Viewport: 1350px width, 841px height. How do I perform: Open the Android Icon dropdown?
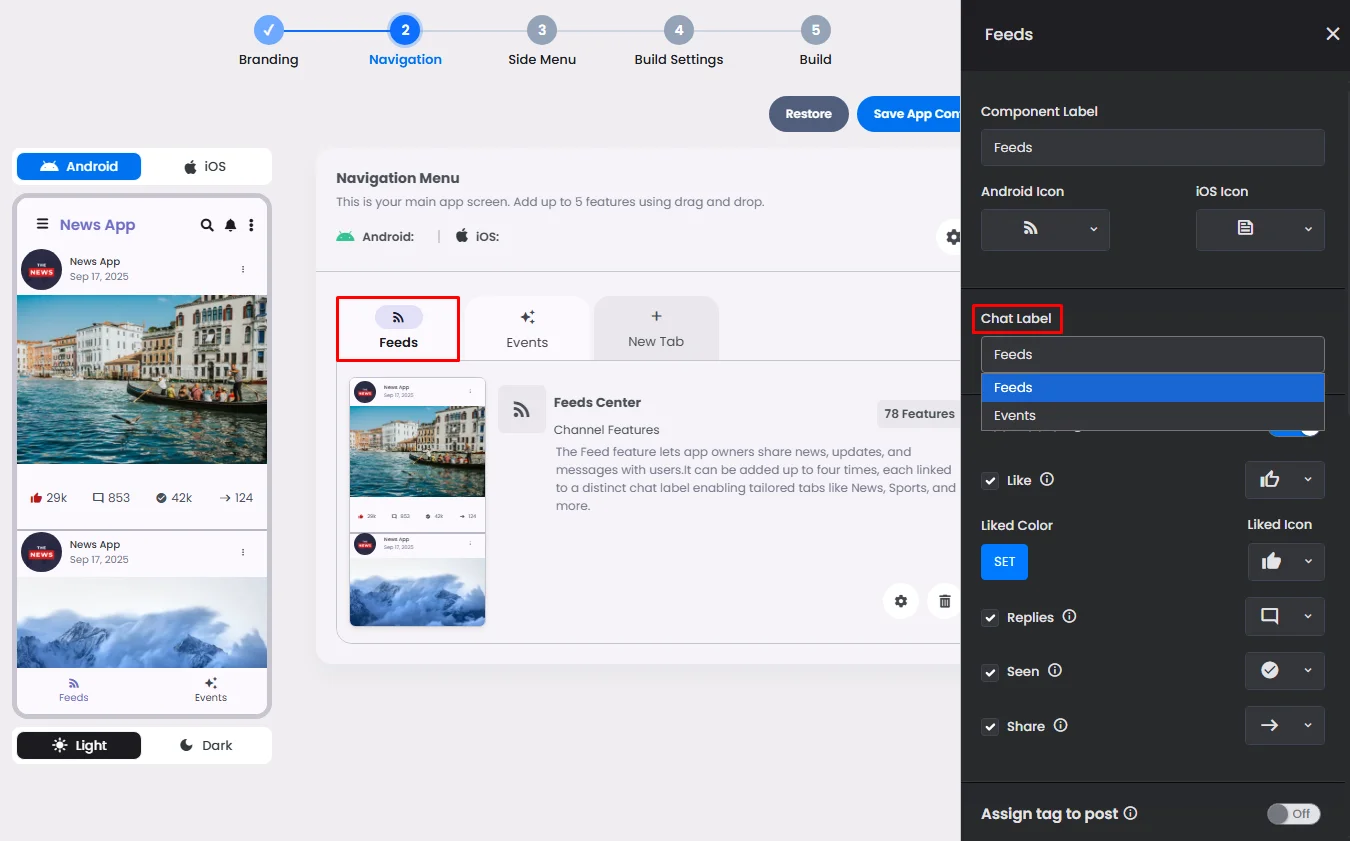[1045, 229]
